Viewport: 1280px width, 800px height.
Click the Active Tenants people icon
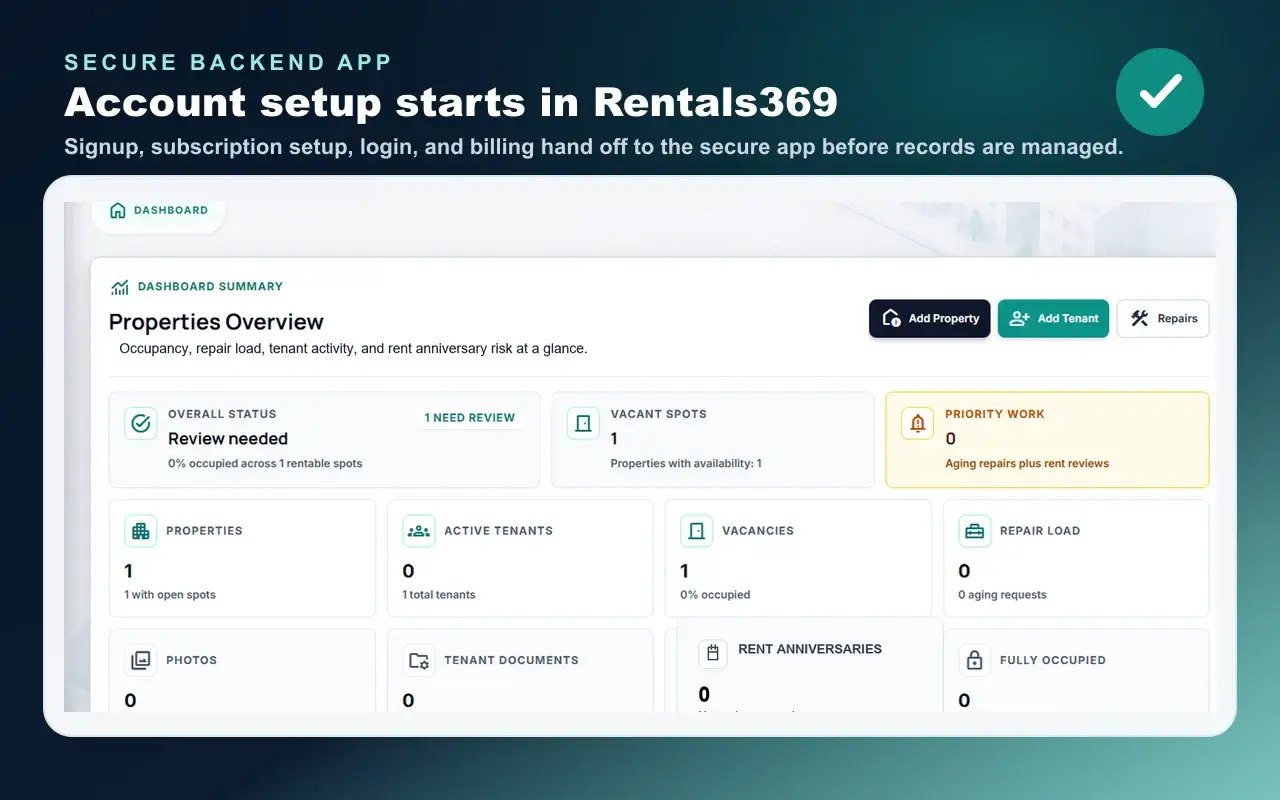[419, 531]
